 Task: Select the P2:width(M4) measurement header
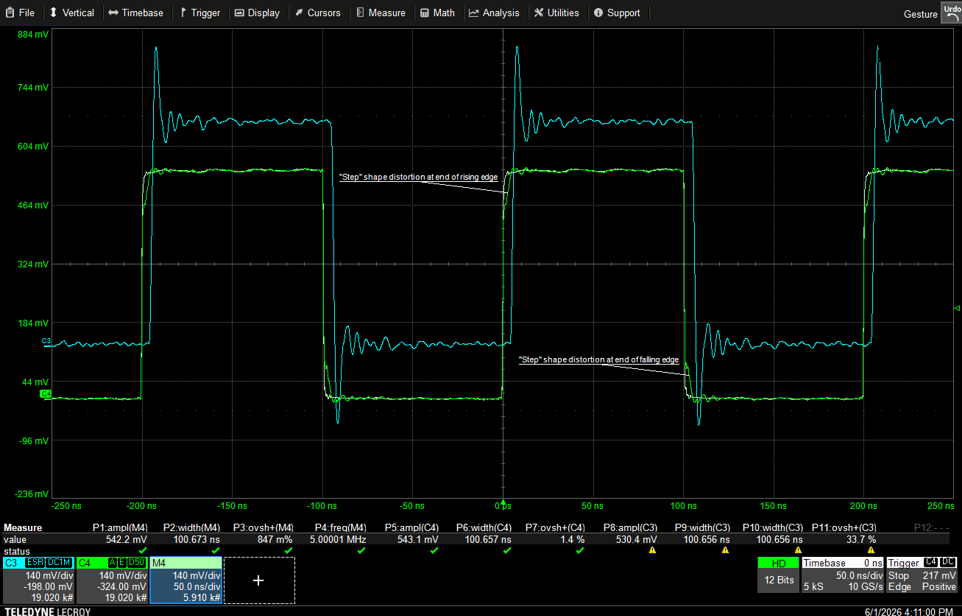point(191,528)
